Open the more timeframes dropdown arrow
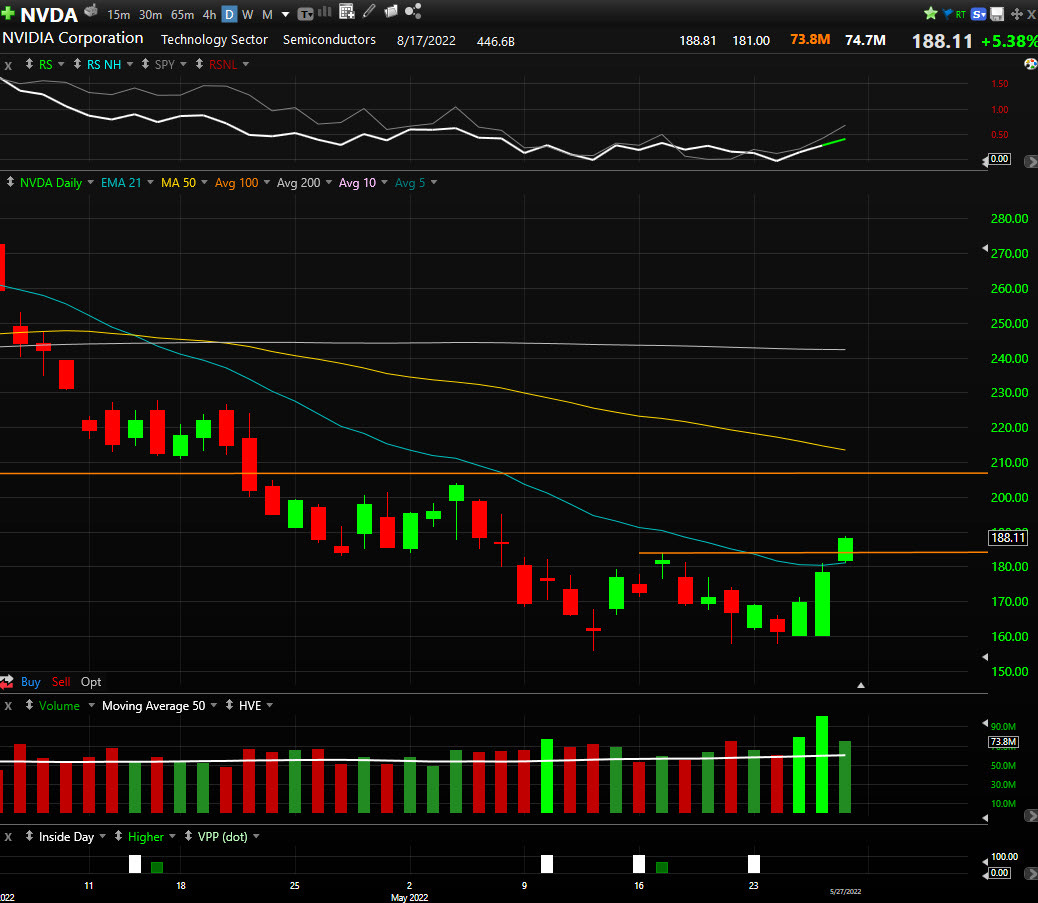This screenshot has height=903, width=1038. point(285,15)
